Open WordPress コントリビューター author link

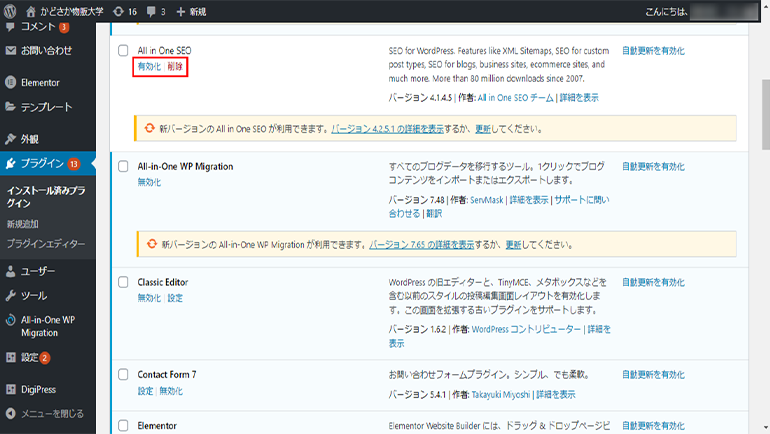(526, 329)
